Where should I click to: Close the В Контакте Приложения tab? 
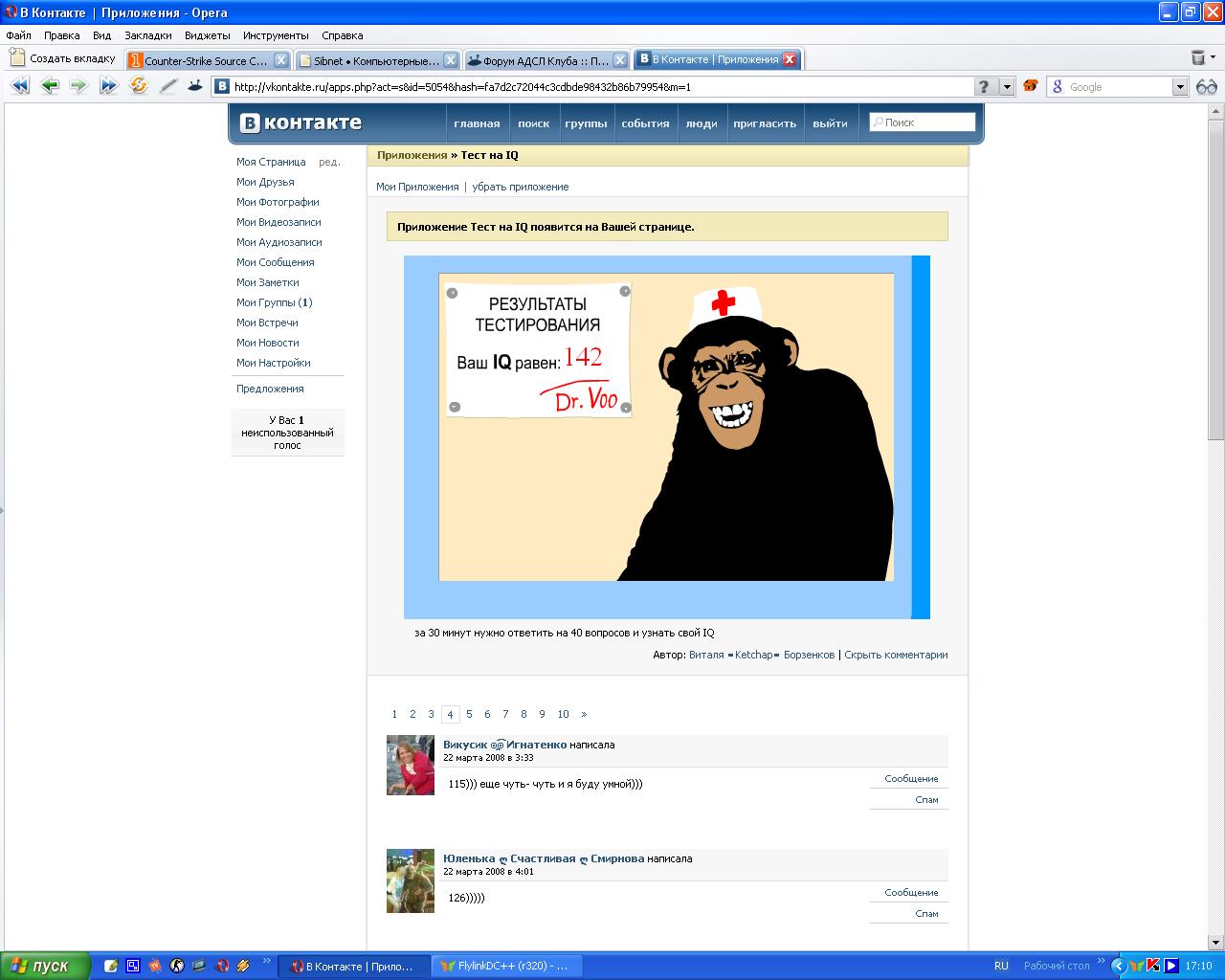pos(790,59)
